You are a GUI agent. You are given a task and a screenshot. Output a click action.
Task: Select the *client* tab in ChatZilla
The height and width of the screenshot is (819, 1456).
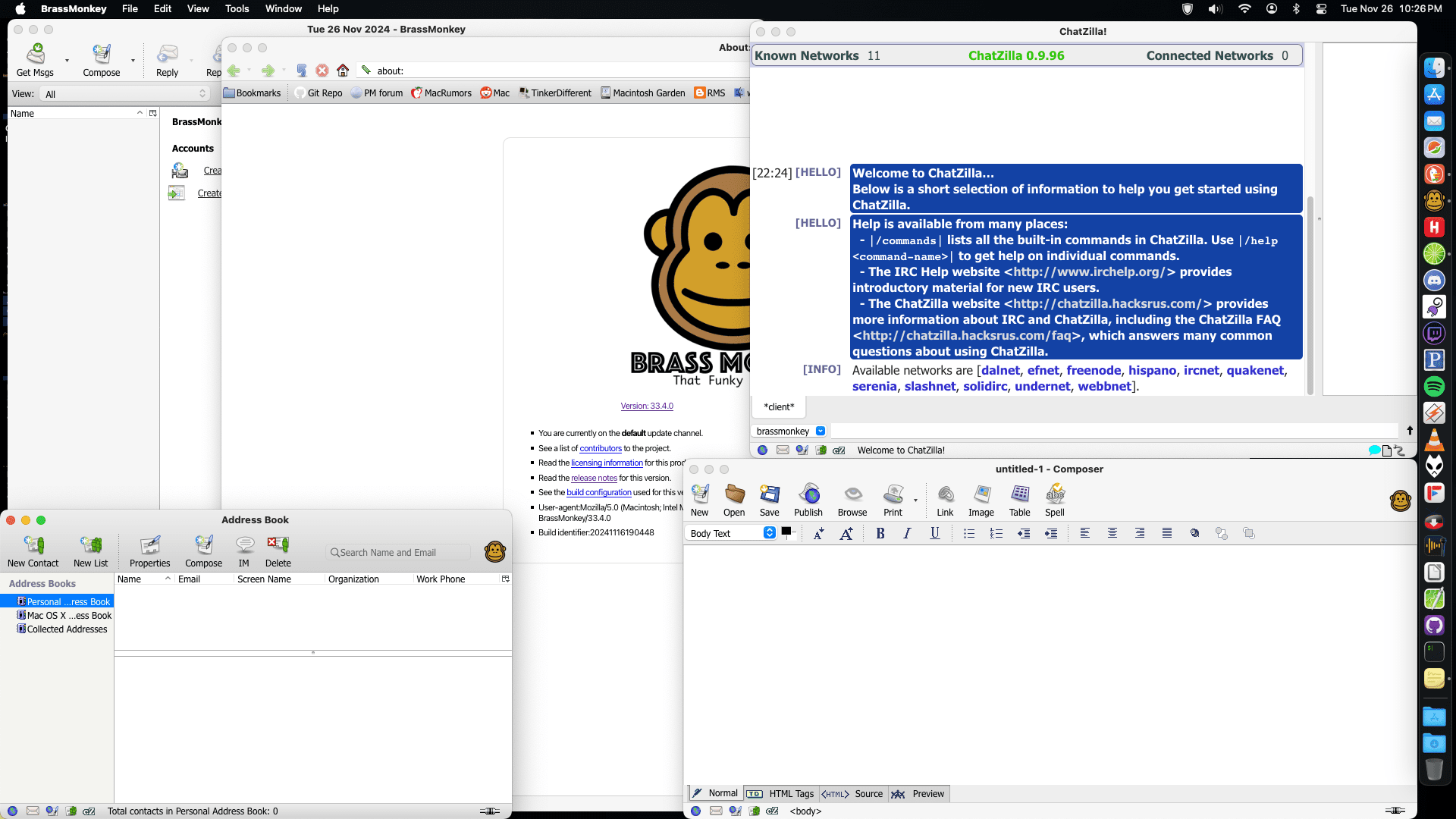point(779,407)
